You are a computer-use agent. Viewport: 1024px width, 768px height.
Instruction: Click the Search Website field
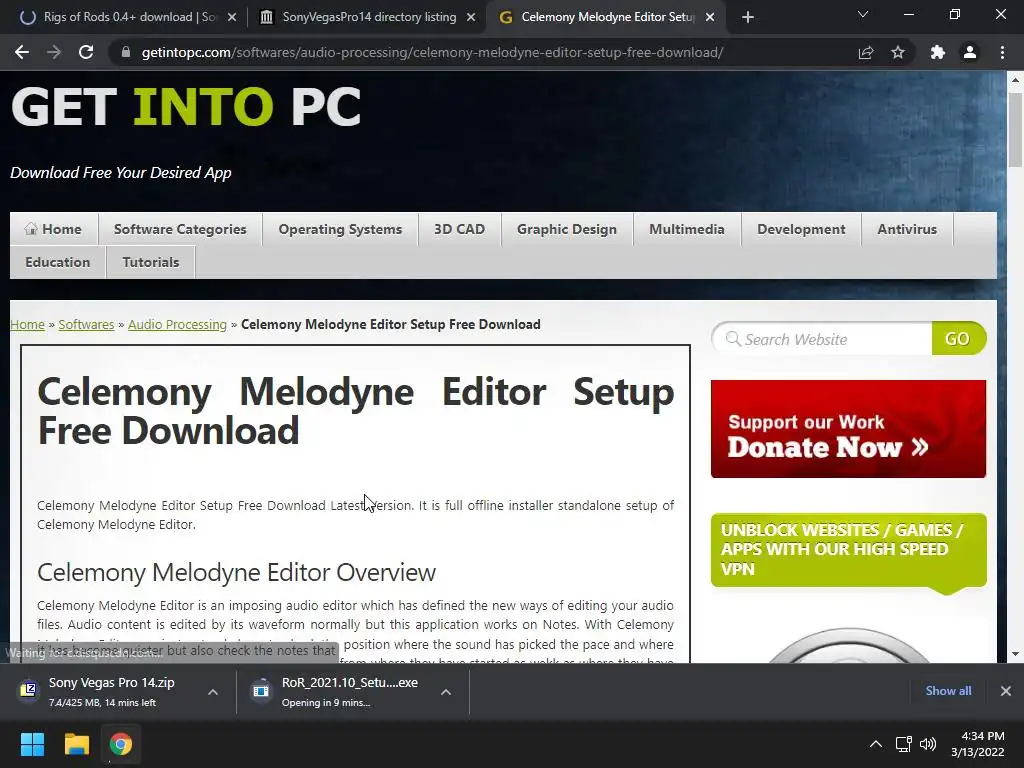coord(823,339)
